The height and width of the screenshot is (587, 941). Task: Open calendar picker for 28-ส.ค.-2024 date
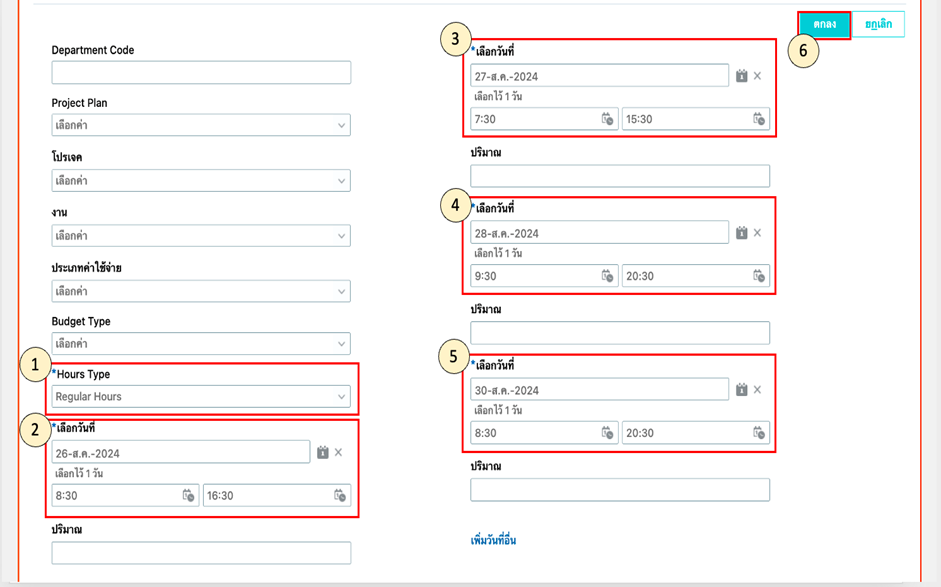pyautogui.click(x=742, y=233)
